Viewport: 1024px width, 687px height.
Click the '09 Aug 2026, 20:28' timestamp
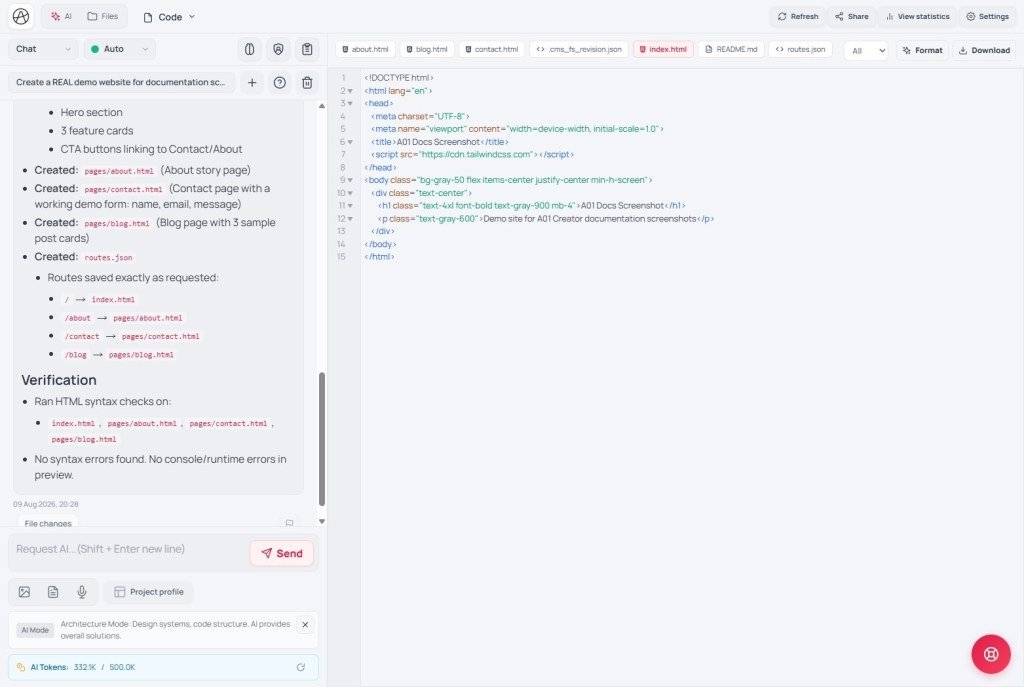coord(46,504)
